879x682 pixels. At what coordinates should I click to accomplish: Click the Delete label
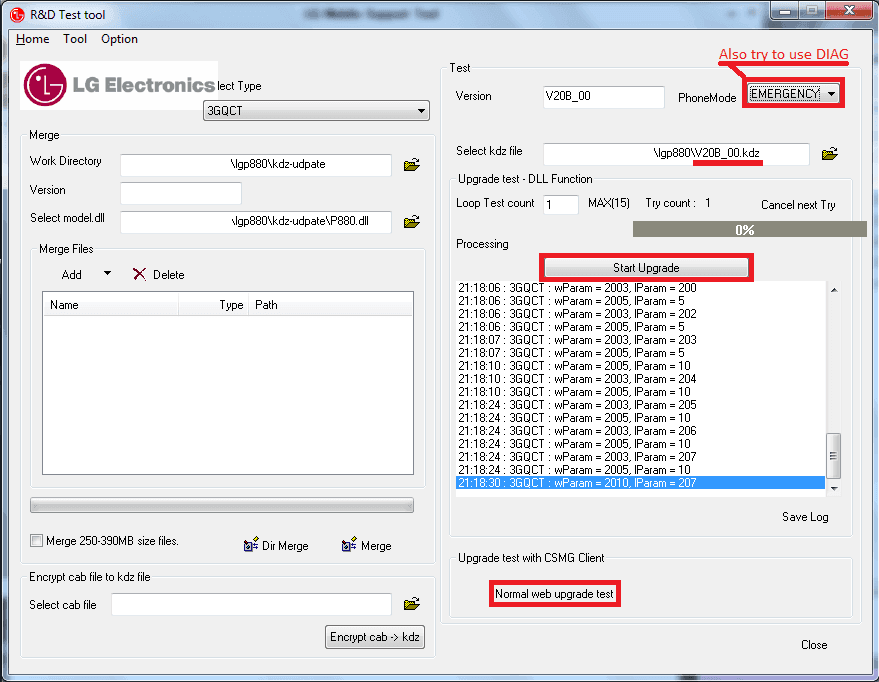[169, 275]
